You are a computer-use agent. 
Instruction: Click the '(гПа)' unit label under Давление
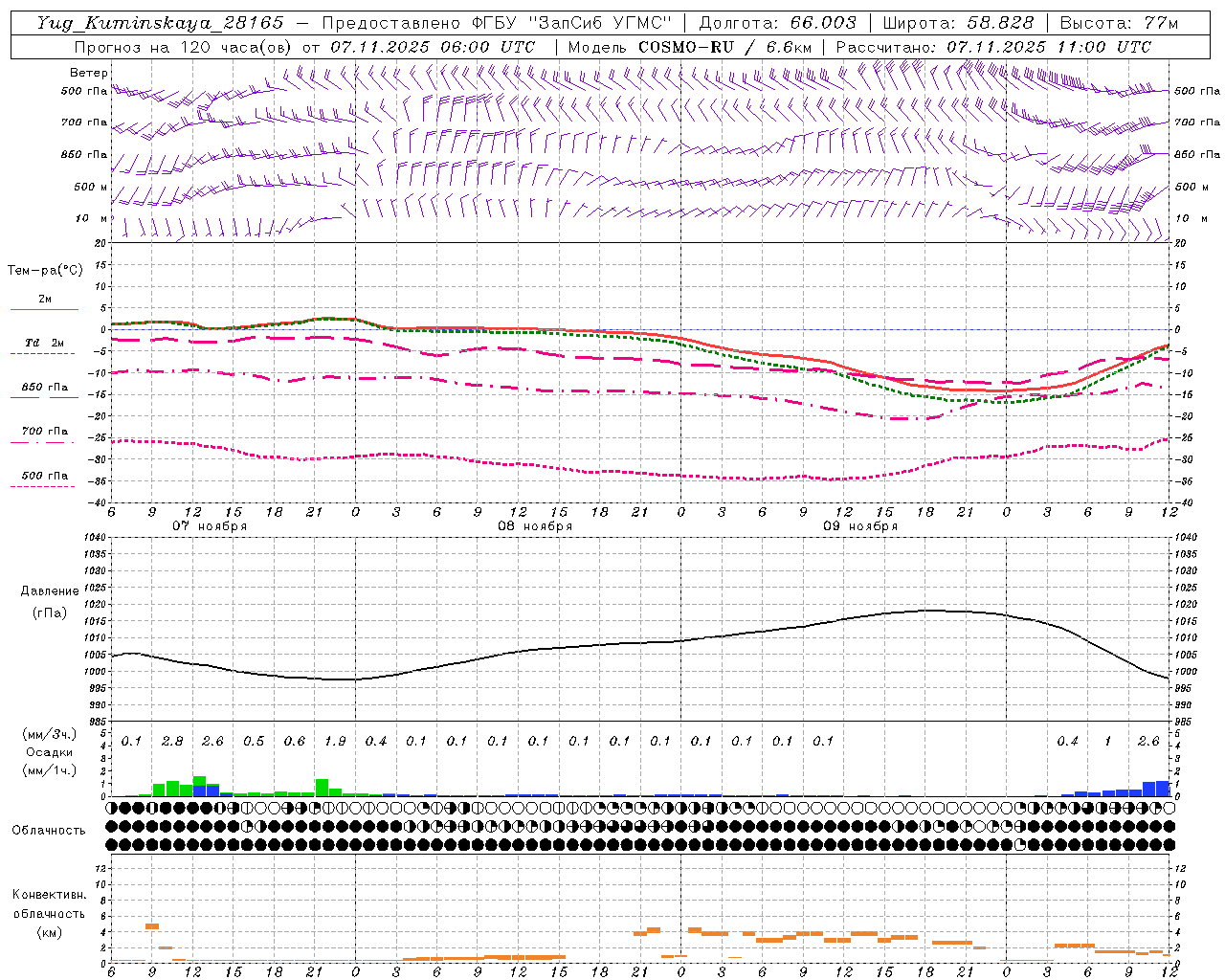[x=50, y=612]
